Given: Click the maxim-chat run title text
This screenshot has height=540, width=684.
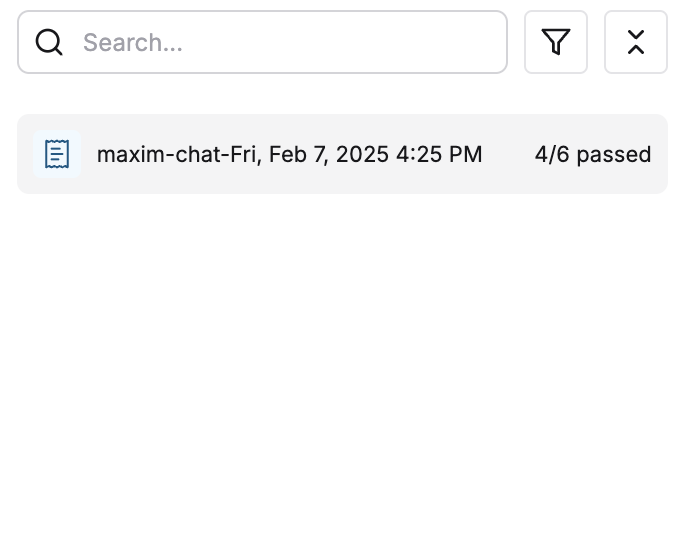Looking at the screenshot, I should (289, 154).
